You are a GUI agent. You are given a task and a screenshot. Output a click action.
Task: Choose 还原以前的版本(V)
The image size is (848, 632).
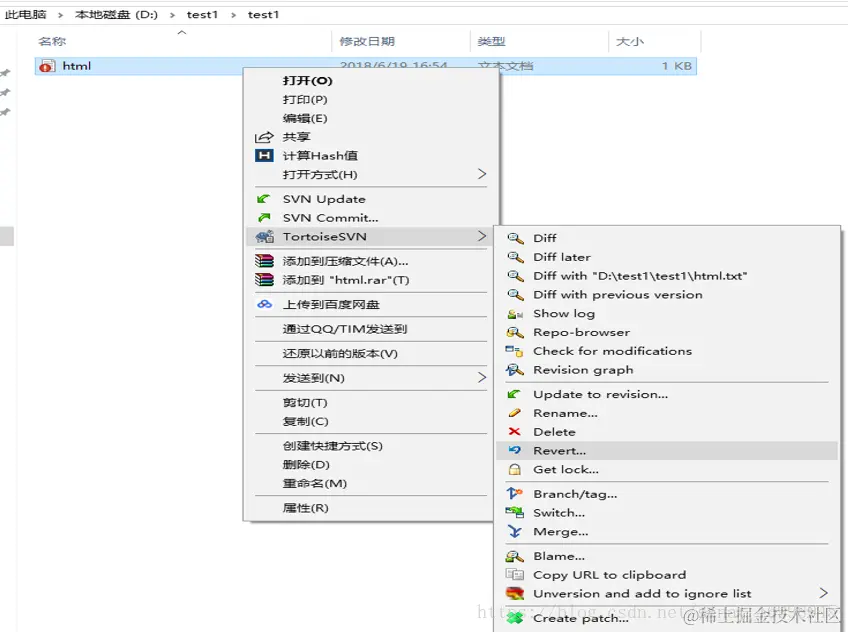click(340, 354)
